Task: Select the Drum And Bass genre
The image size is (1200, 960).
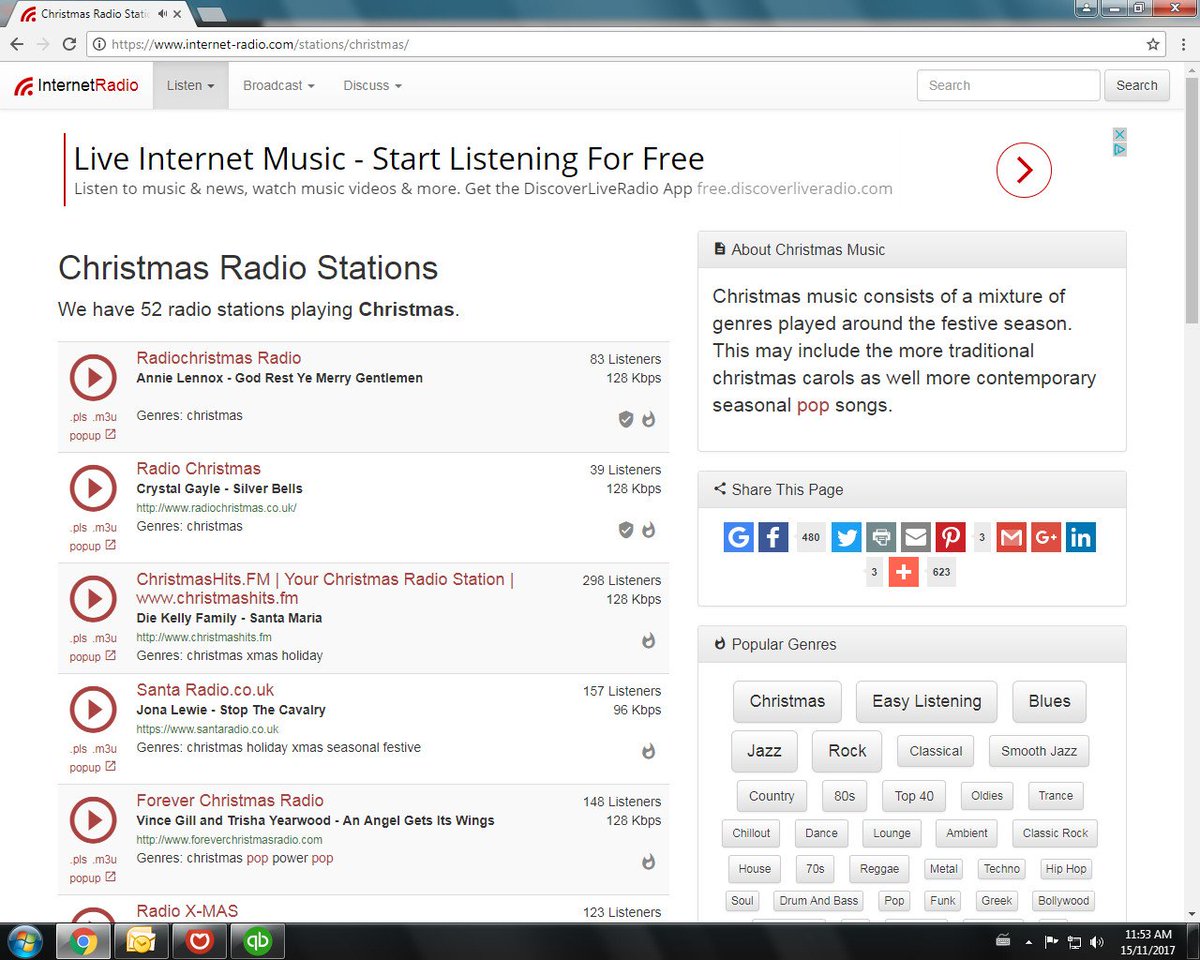Action: (819, 900)
